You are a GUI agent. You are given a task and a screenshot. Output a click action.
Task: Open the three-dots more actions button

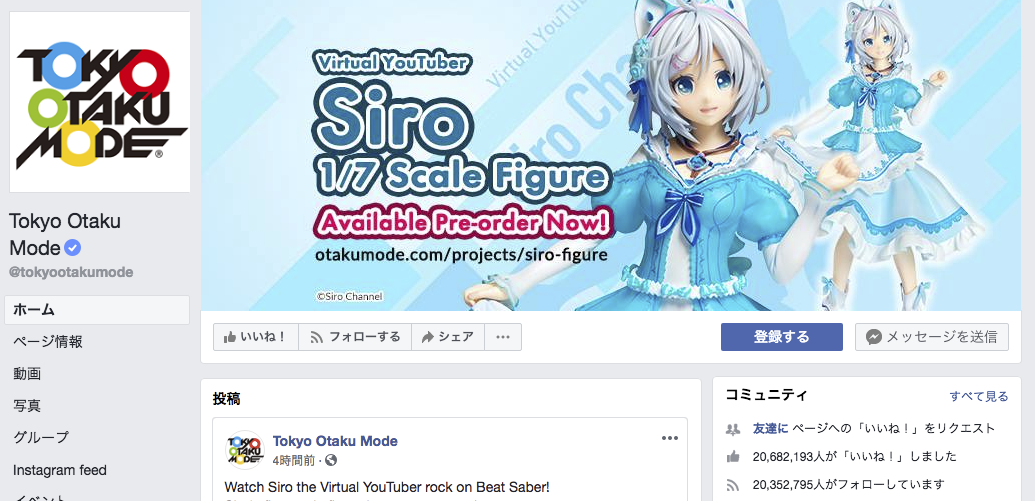(503, 337)
